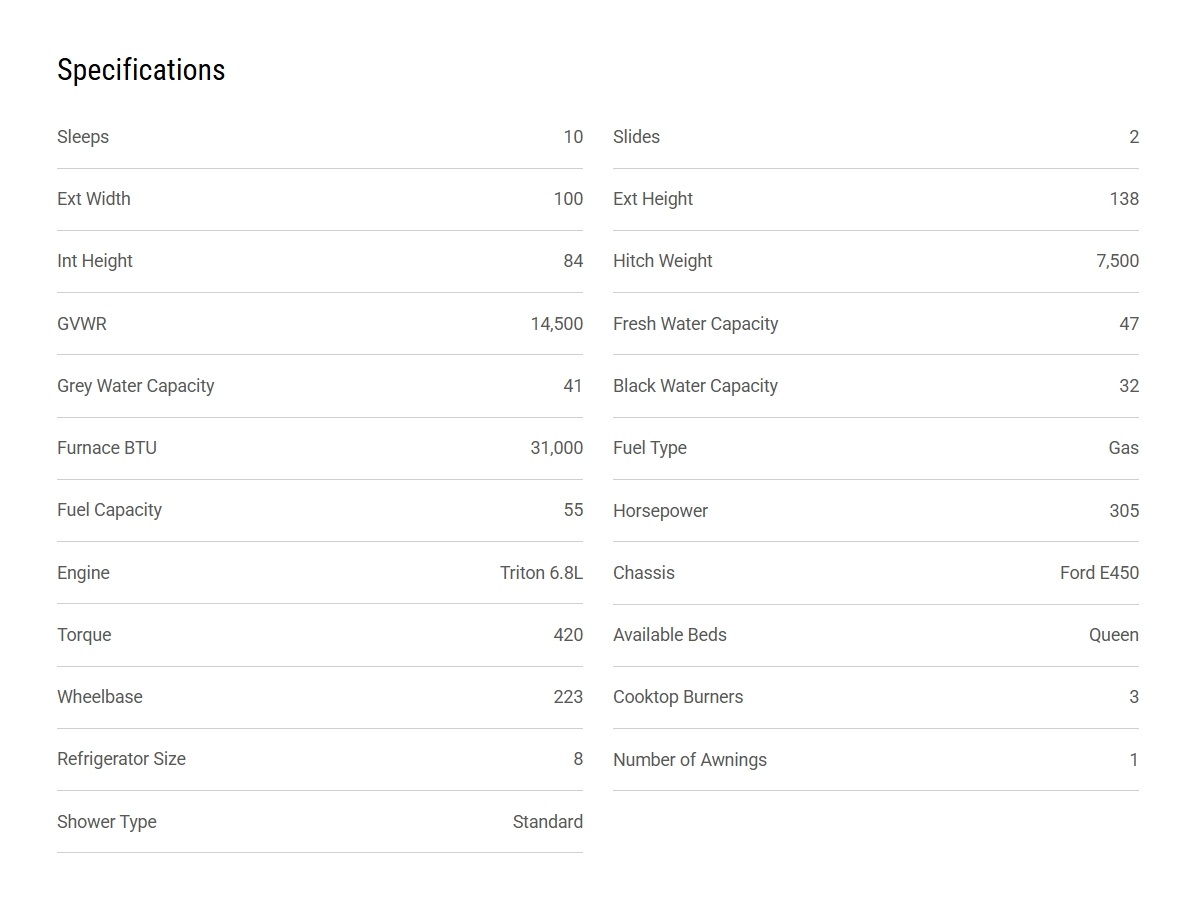The width and height of the screenshot is (1200, 900).
Task: Select the Wheelbase value 223
Action: coord(568,697)
